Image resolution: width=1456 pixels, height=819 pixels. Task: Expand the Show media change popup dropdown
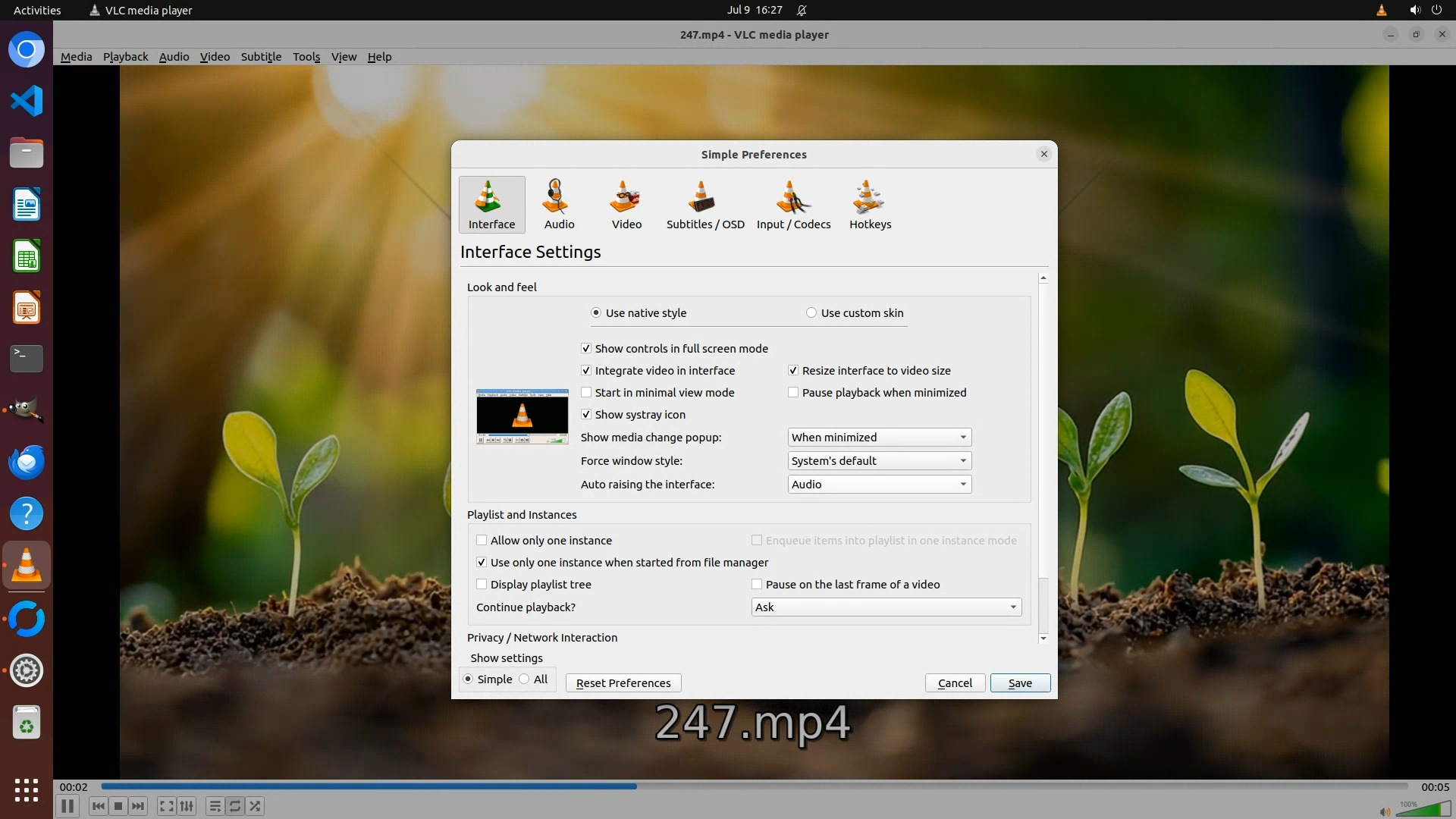[879, 438]
